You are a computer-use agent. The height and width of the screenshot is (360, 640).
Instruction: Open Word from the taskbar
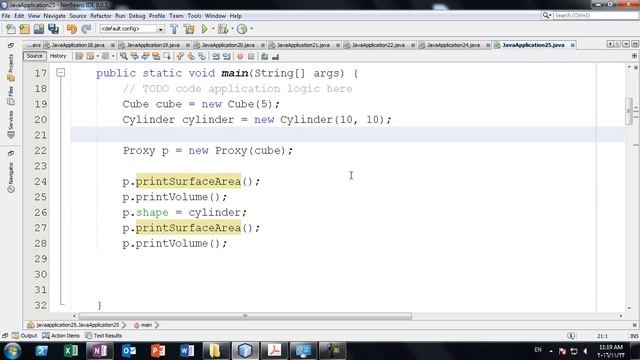click(x=187, y=351)
